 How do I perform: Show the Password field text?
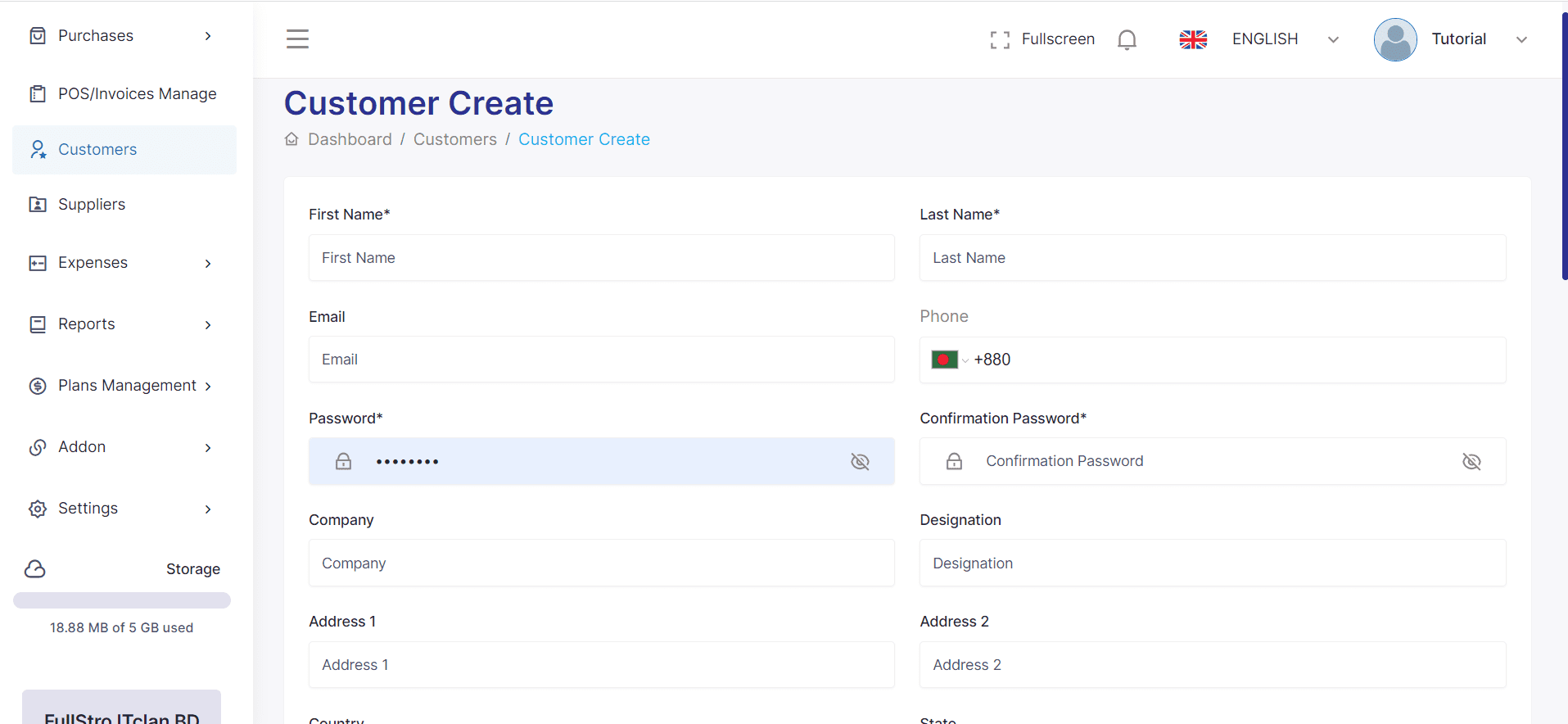860,462
